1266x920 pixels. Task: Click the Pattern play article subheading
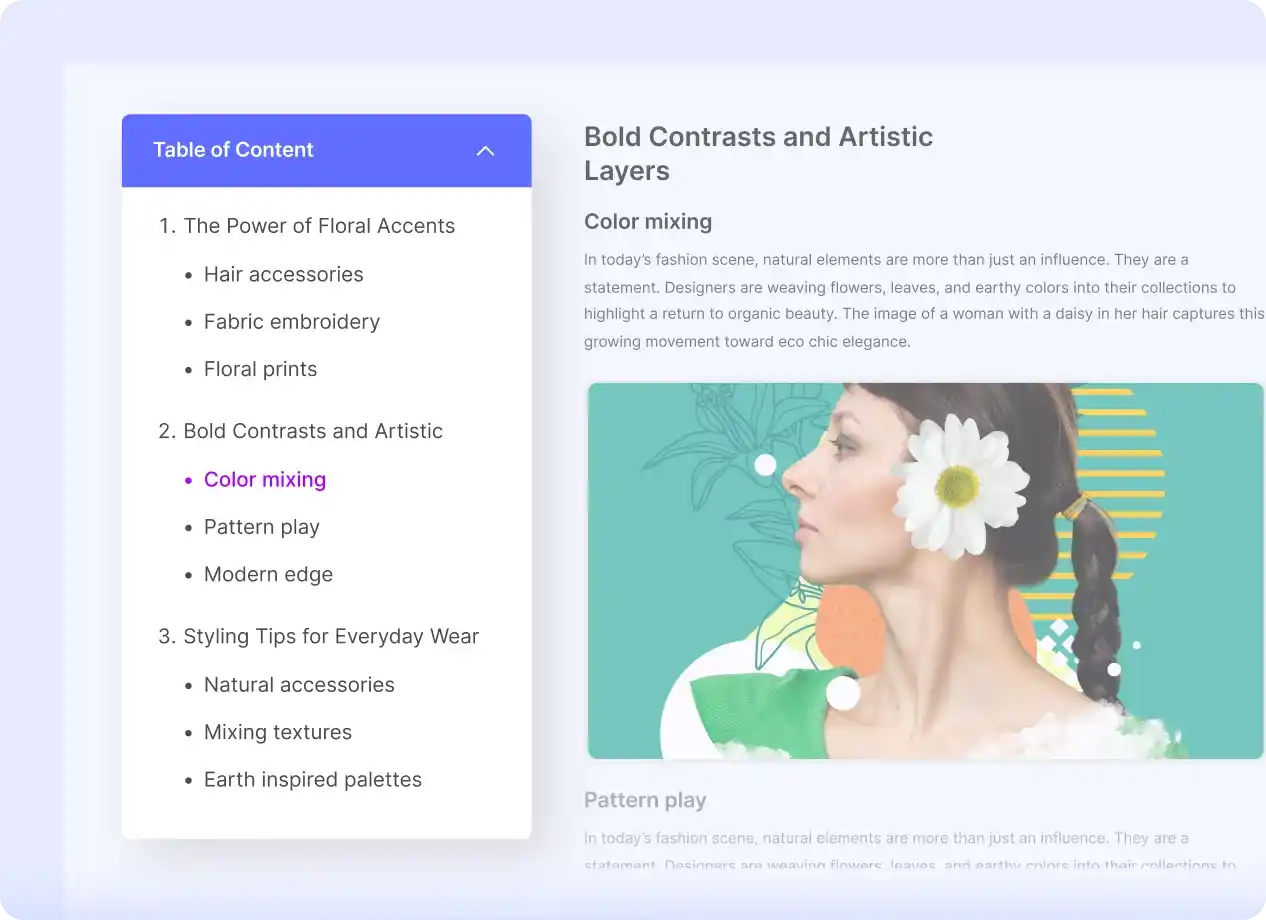tap(645, 800)
